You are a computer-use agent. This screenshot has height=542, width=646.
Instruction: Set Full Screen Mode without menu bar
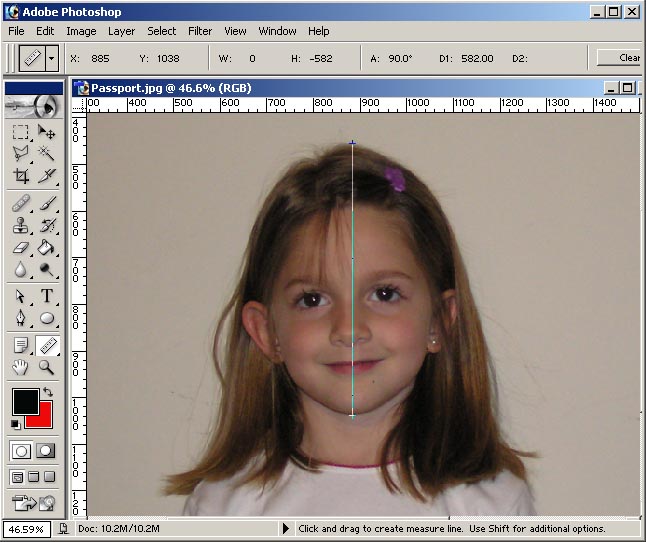point(49,477)
